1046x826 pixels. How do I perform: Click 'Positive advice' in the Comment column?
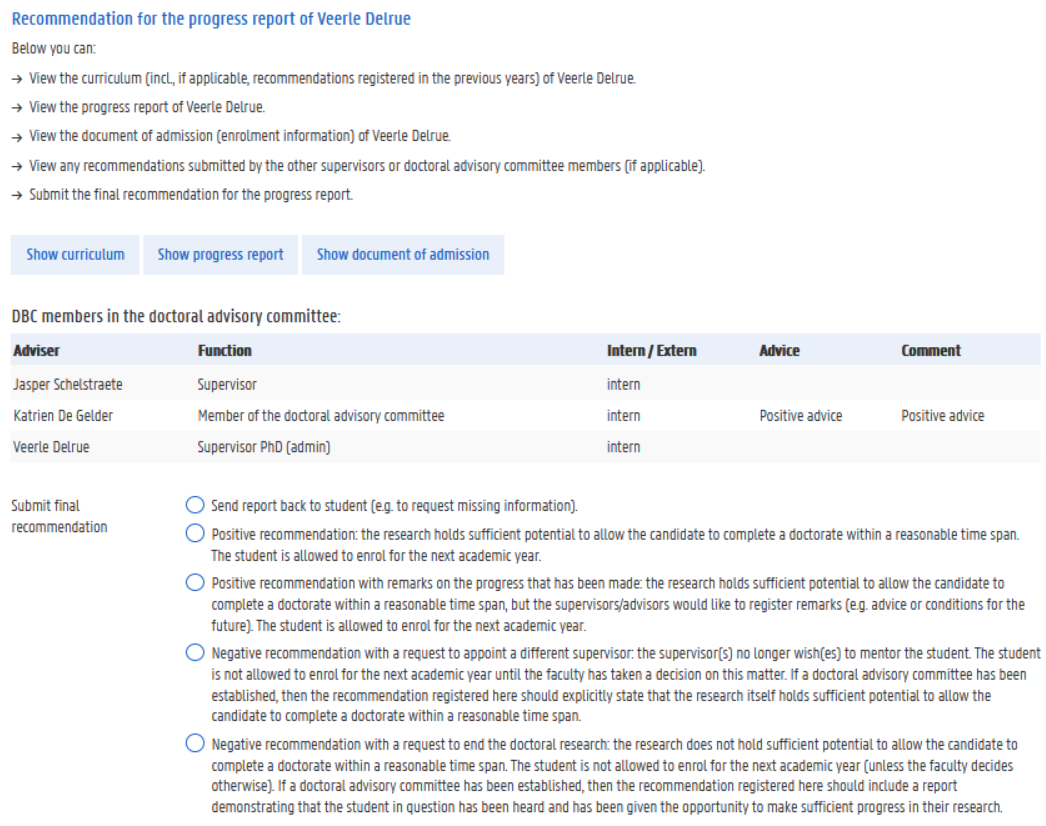[942, 416]
